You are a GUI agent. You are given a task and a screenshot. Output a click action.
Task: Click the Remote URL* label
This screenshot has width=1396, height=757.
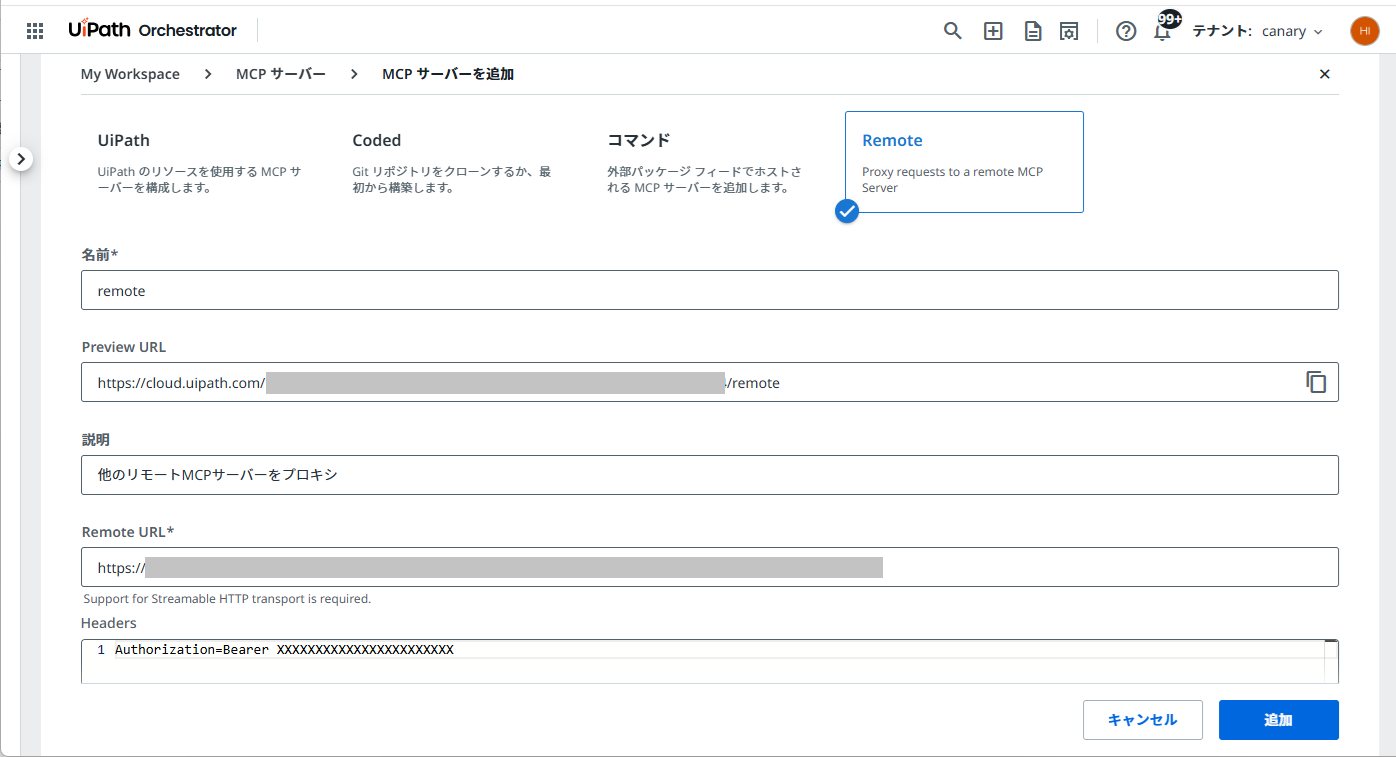click(x=128, y=531)
